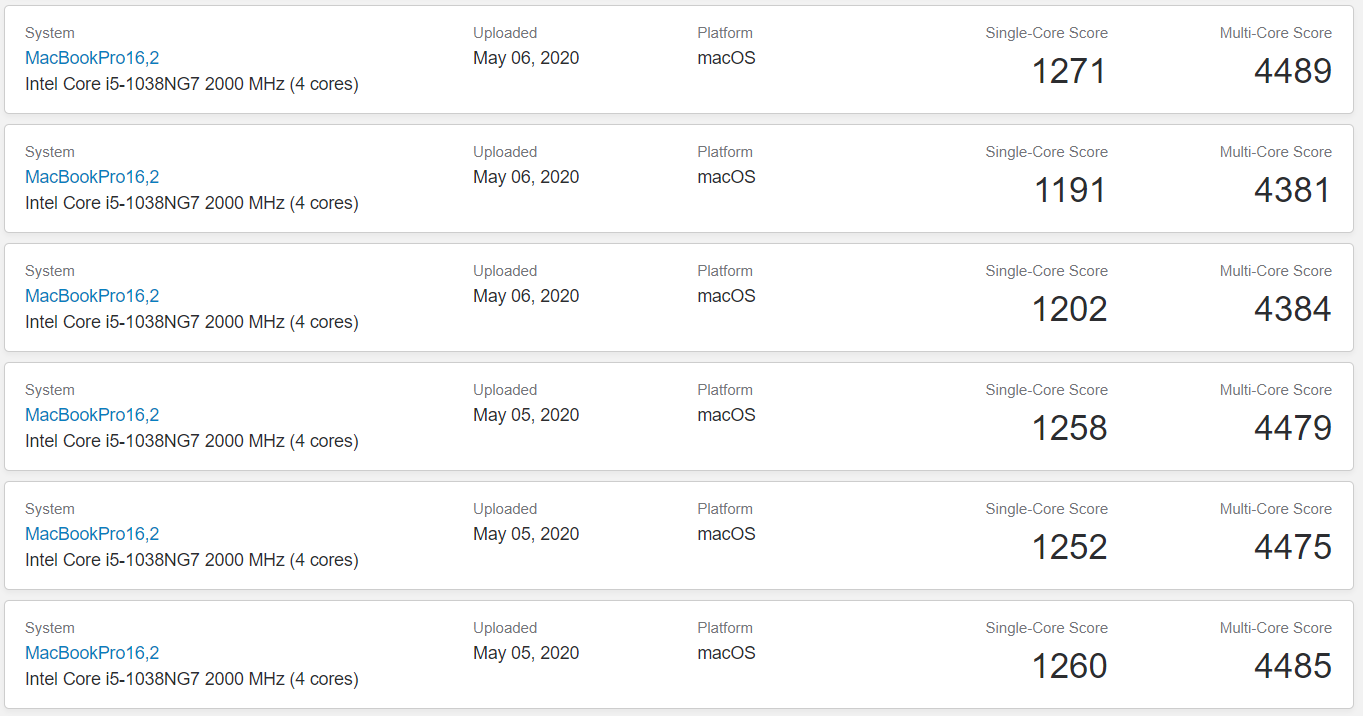Click the single-core score 1271
Viewport: 1363px width, 716px height.
[x=1069, y=71]
